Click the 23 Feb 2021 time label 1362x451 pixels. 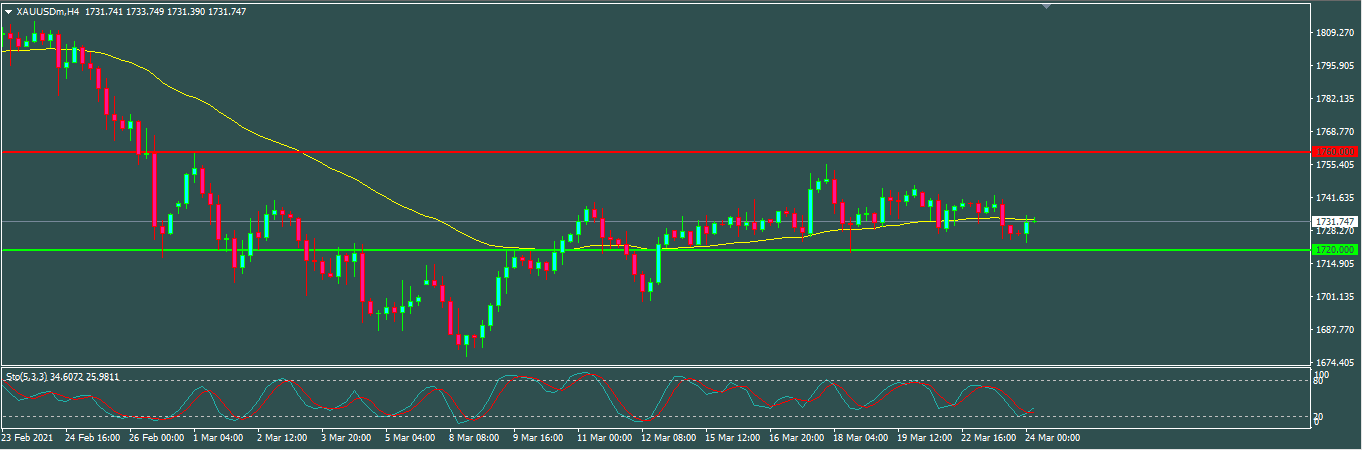coord(27,438)
